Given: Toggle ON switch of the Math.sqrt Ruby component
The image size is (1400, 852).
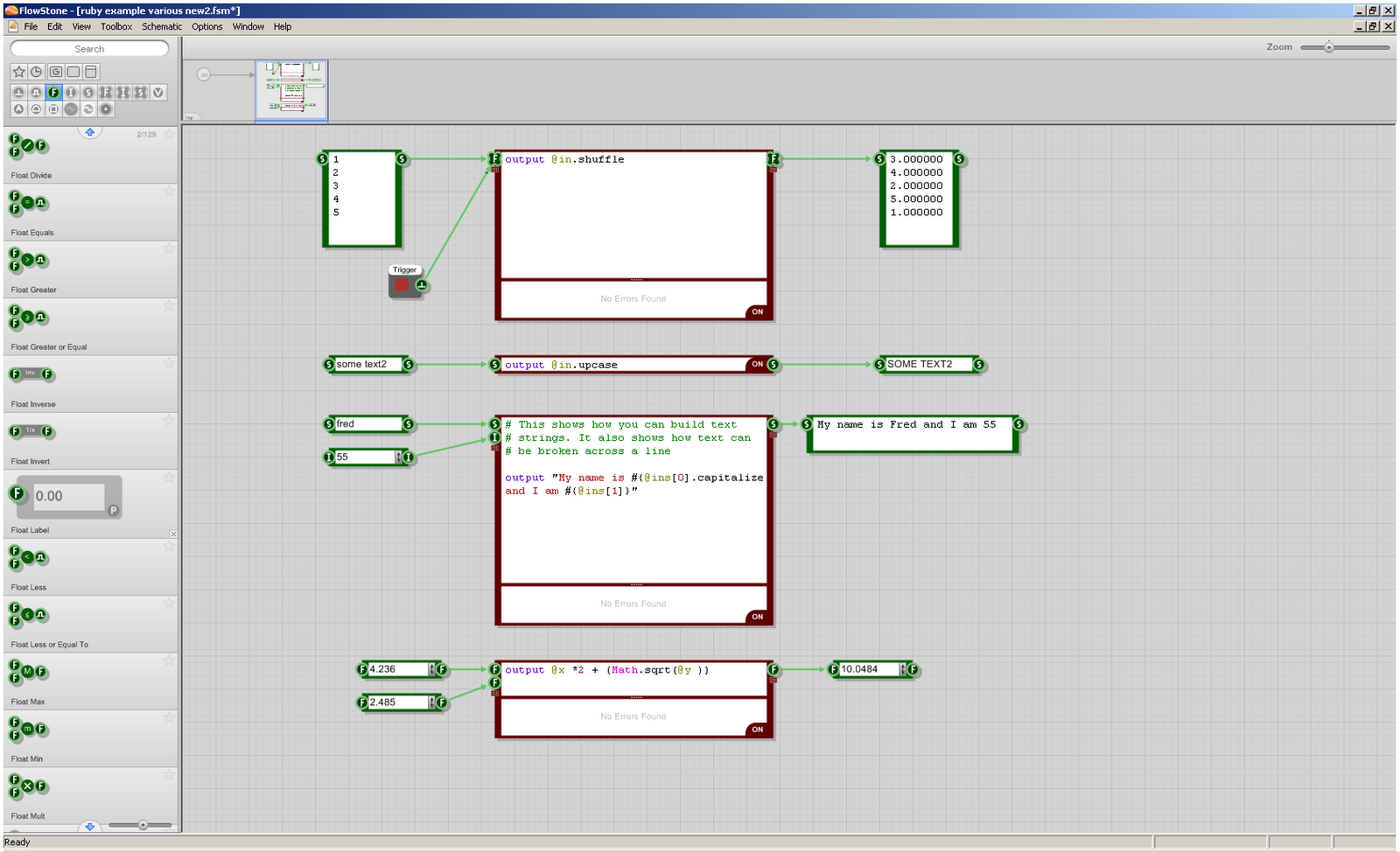Looking at the screenshot, I should click(756, 729).
